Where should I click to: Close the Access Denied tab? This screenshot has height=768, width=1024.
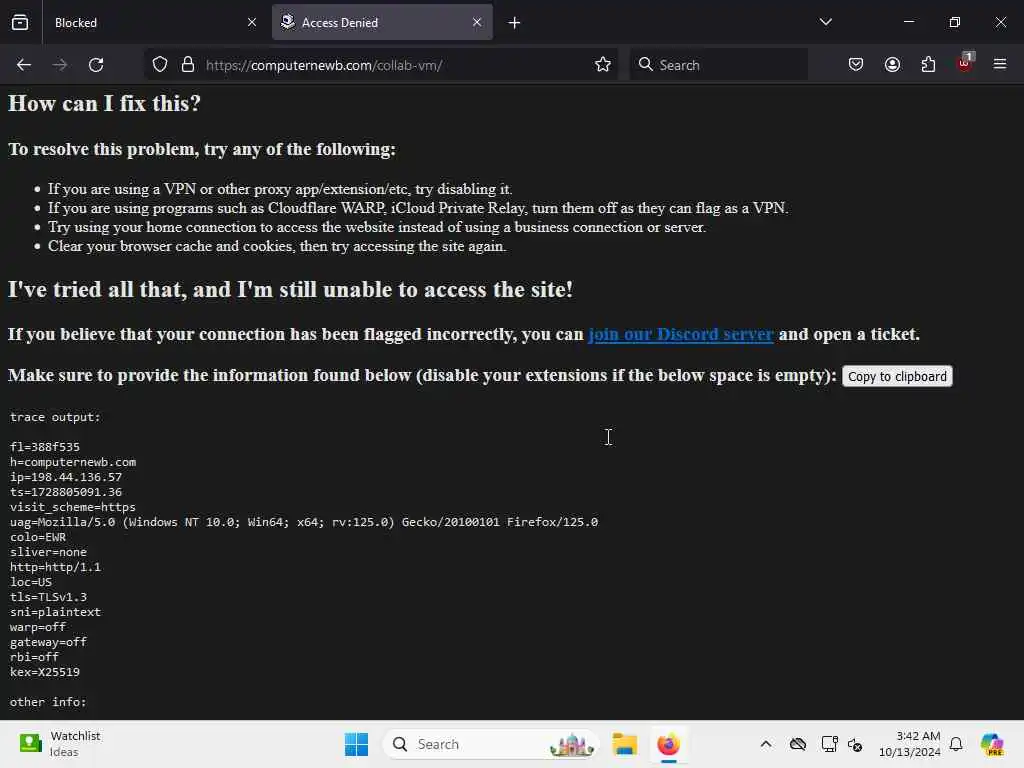point(477,22)
